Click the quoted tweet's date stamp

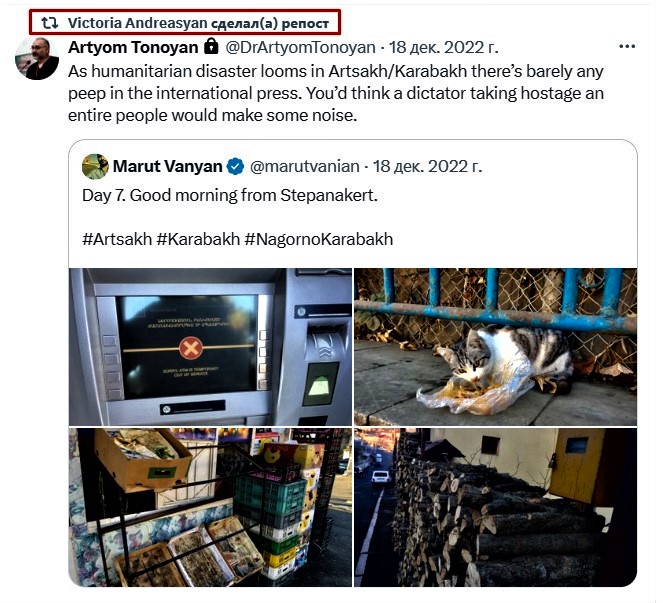(427, 167)
